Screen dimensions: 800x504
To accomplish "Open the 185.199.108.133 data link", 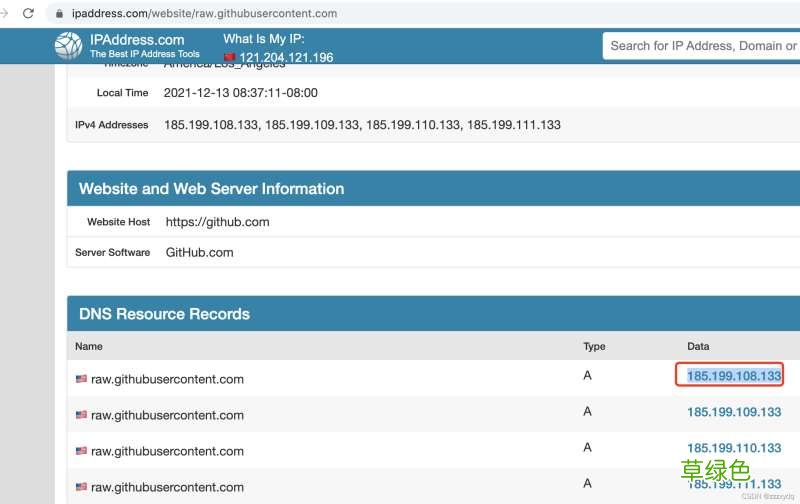I will tap(734, 376).
